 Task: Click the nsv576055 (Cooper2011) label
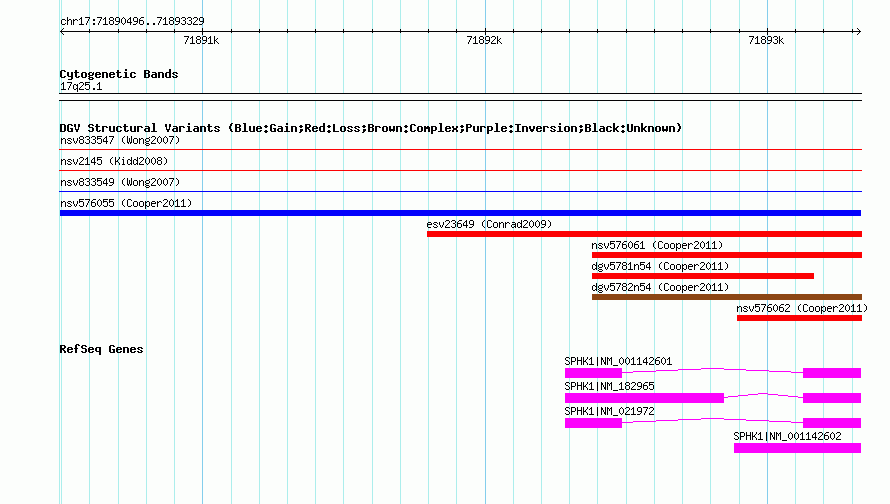coord(126,203)
